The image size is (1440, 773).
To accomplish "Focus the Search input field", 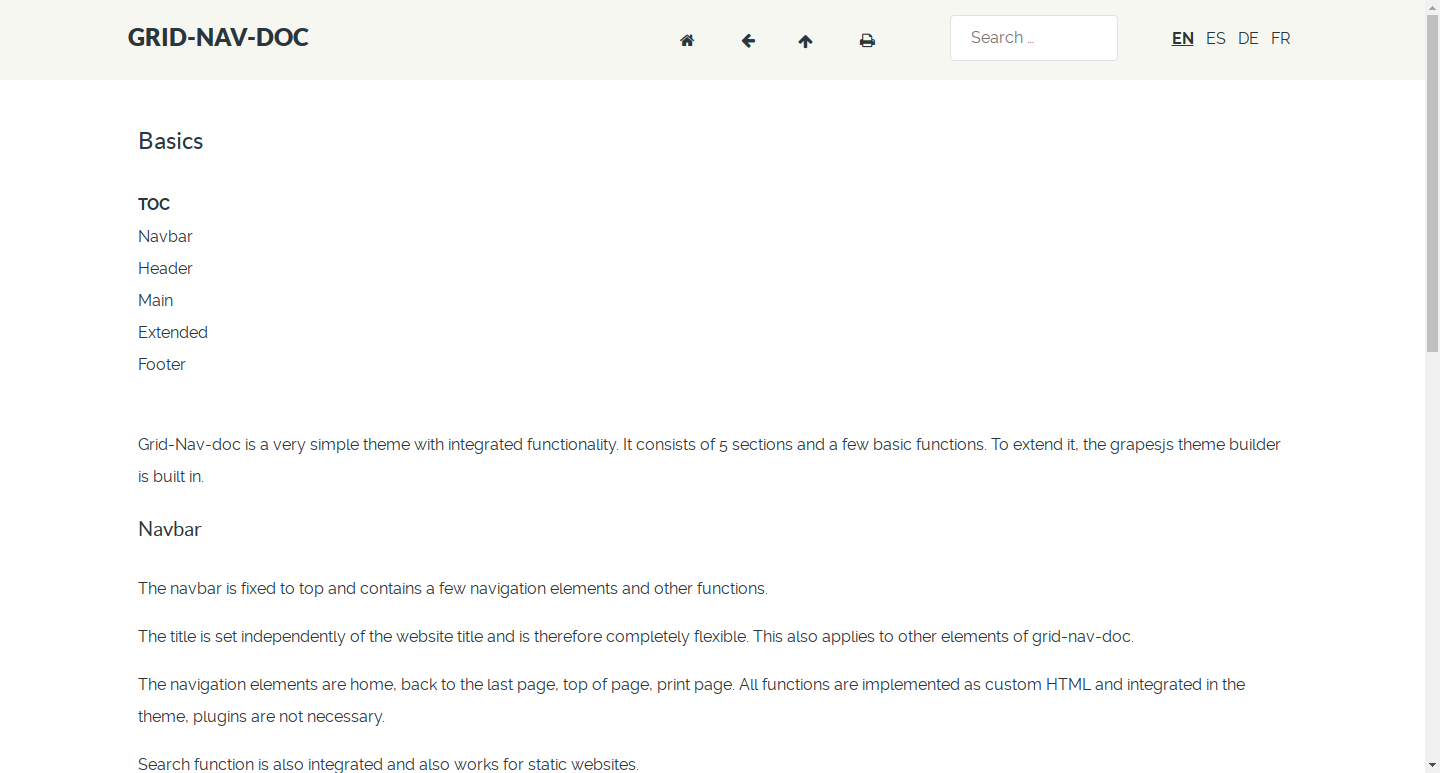I will 1034,38.
